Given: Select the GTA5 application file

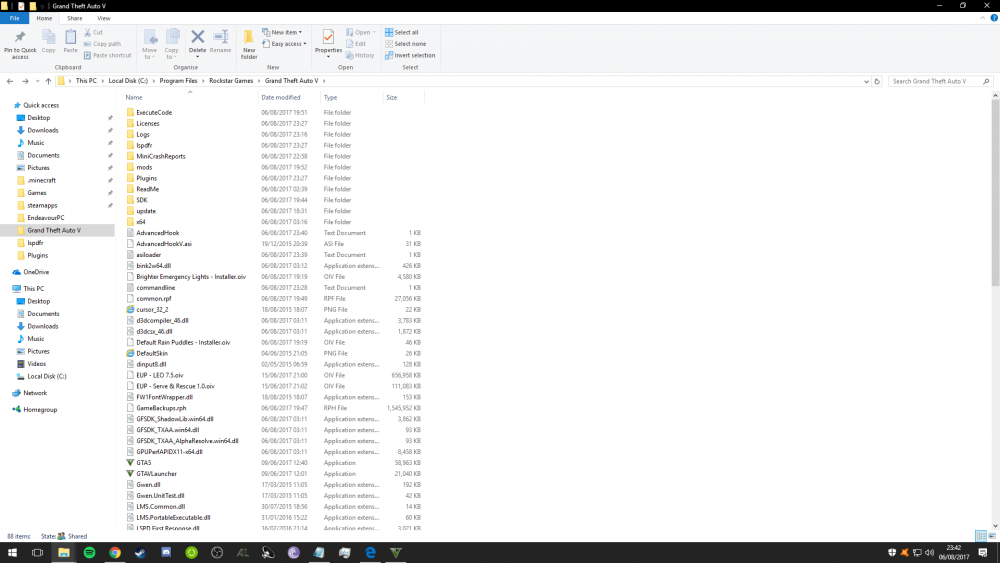Looking at the screenshot, I should 143,463.
